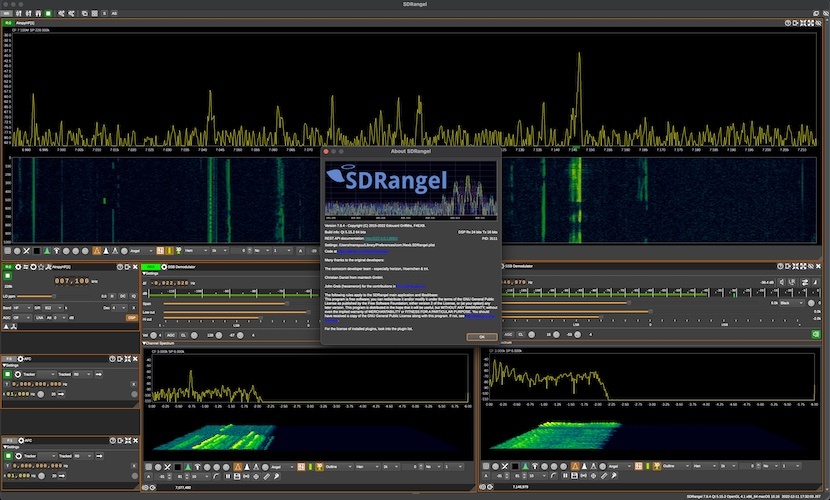This screenshot has height=500, width=830.
Task: Click arrow button in upper AFC Tracker row
Action: click(98, 374)
